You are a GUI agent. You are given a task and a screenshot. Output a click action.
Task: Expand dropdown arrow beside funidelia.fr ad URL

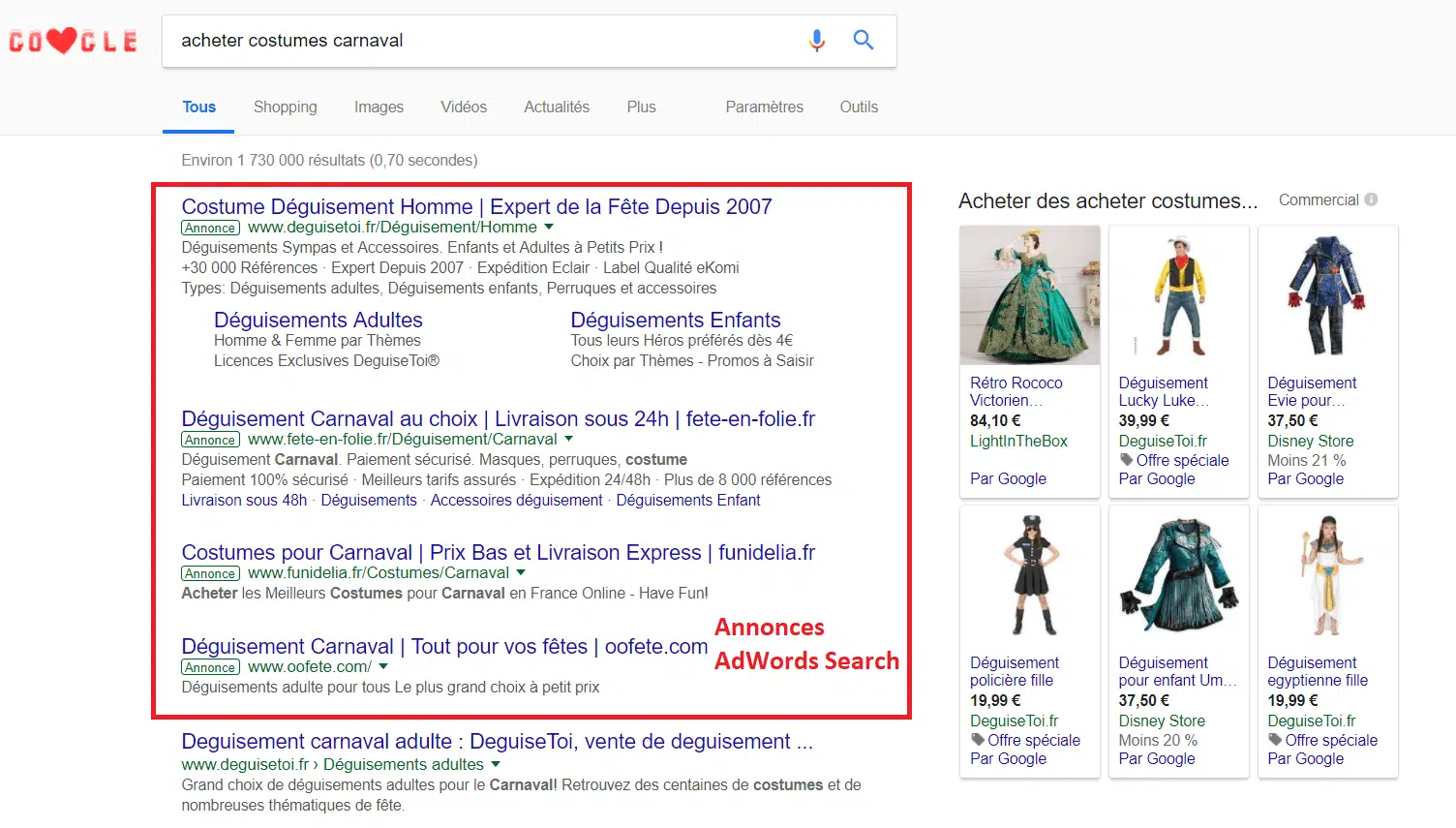point(521,573)
